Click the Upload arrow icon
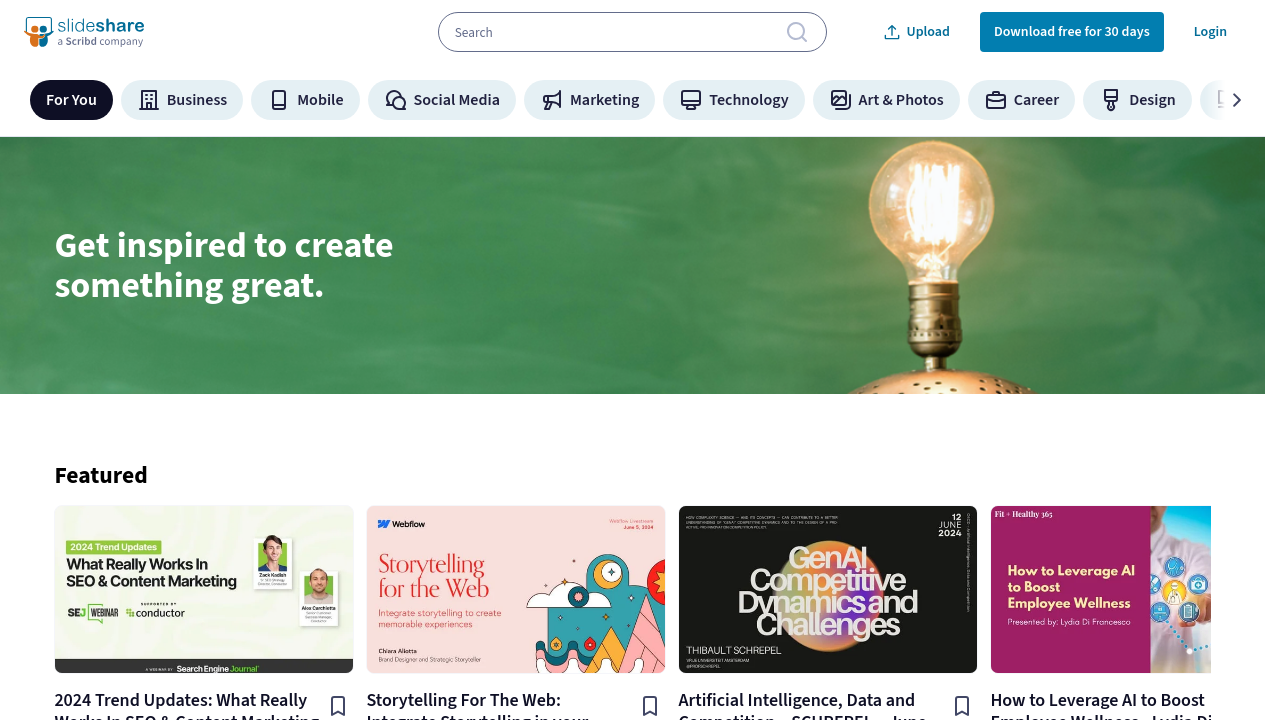This screenshot has width=1280, height=720. point(892,32)
